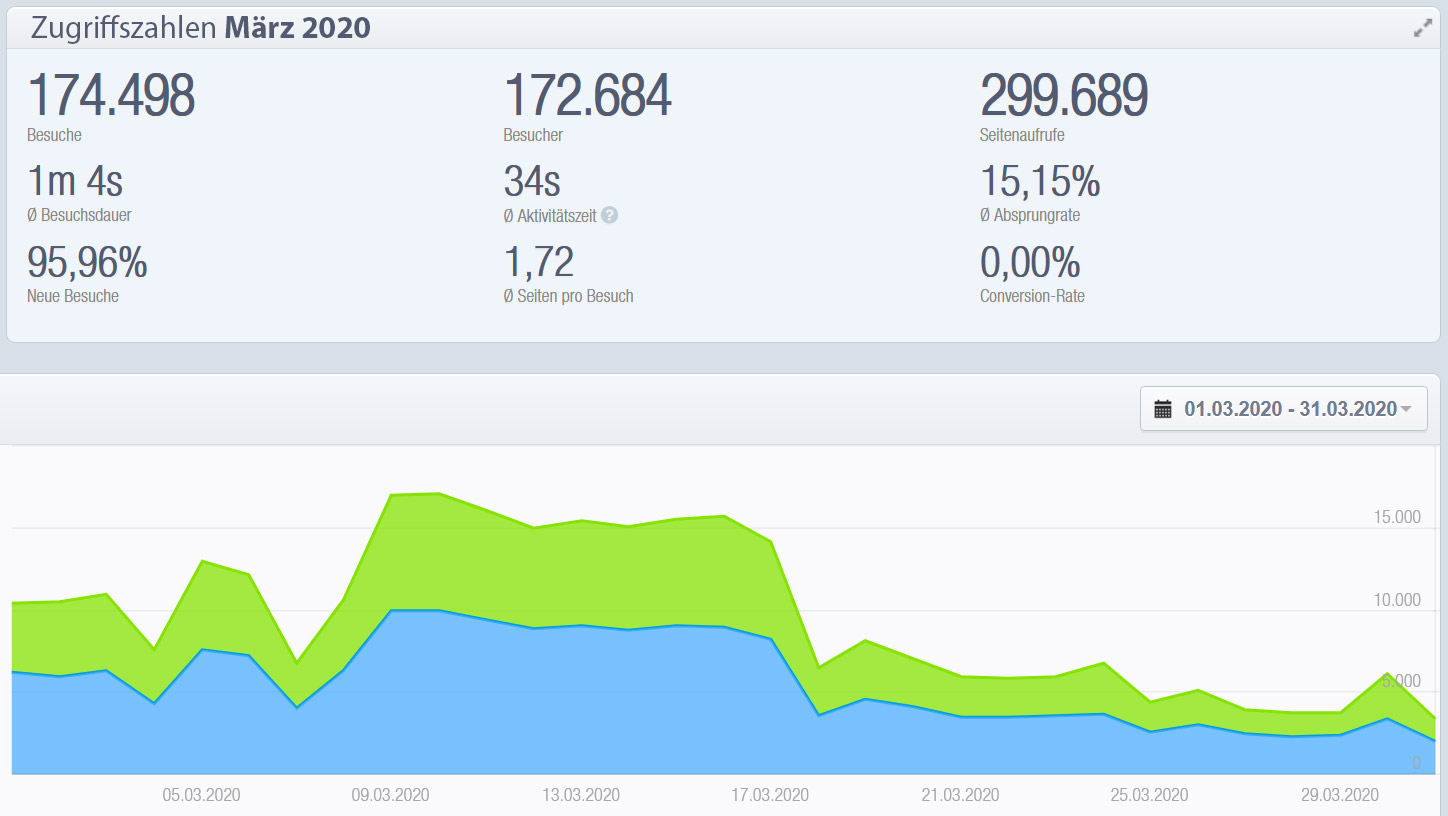Select the 09.03.2020 date on the axis
This screenshot has height=816, width=1448.
pyautogui.click(x=390, y=795)
